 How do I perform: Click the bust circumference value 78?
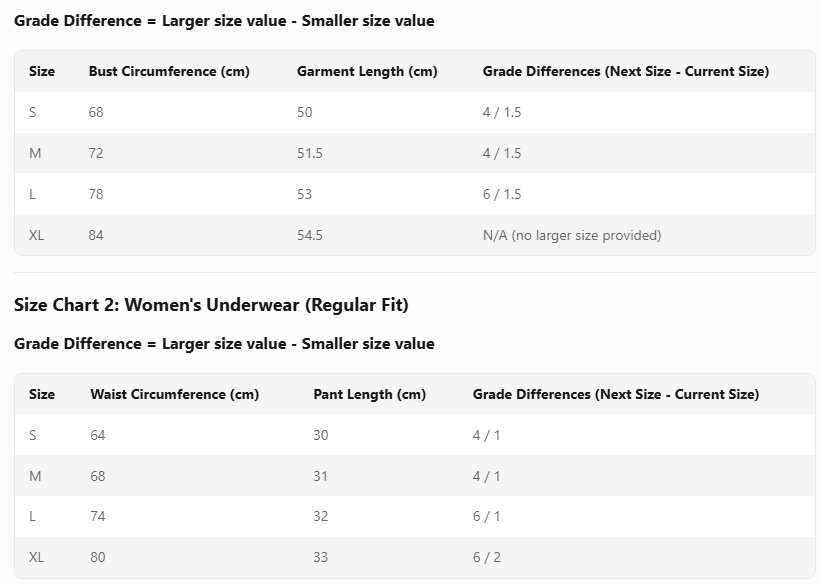pyautogui.click(x=96, y=195)
